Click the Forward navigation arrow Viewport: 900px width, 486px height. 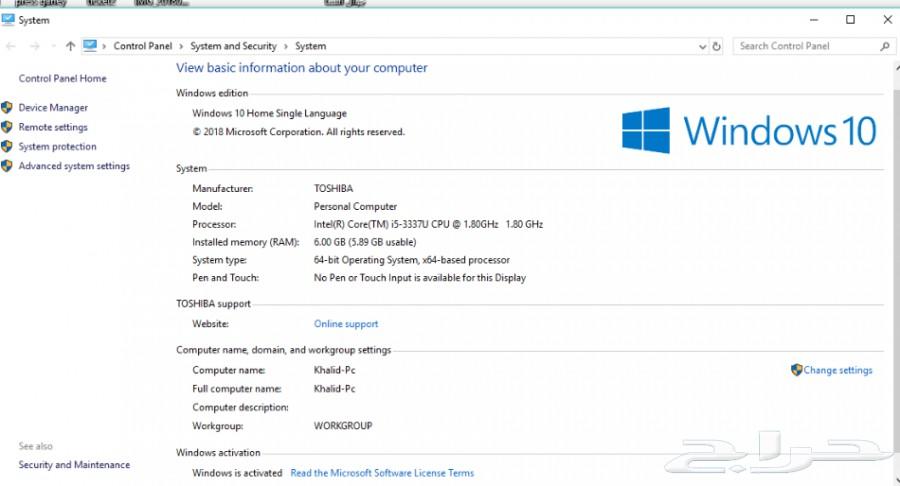(x=33, y=46)
